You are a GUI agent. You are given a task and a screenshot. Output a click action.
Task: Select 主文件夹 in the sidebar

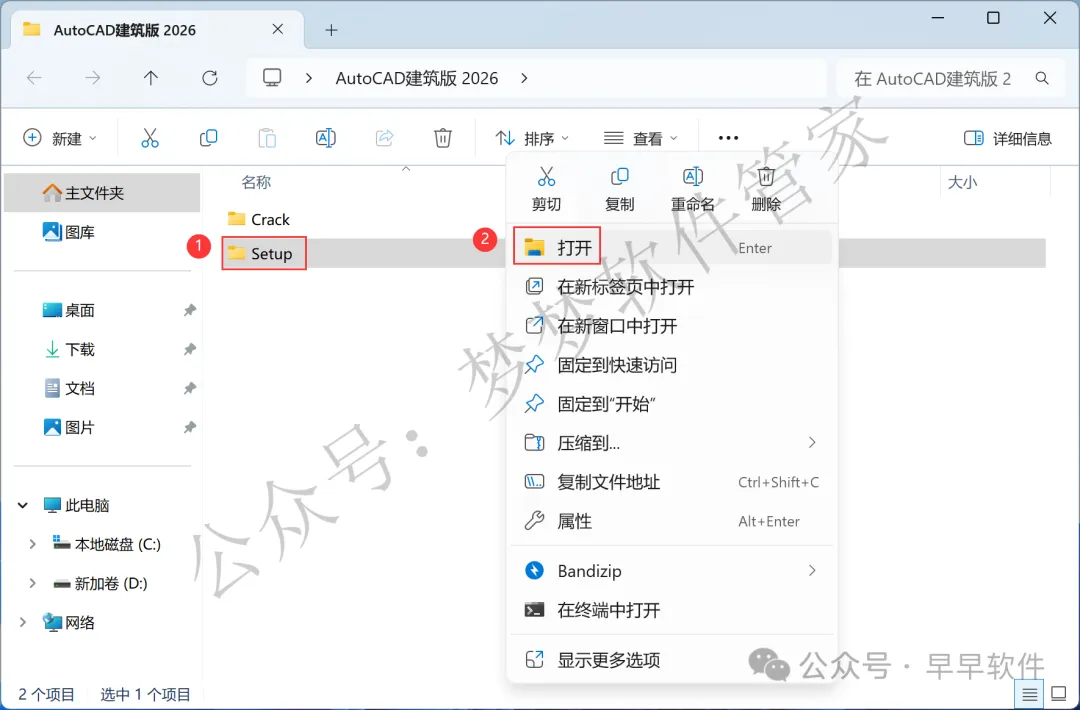102,193
